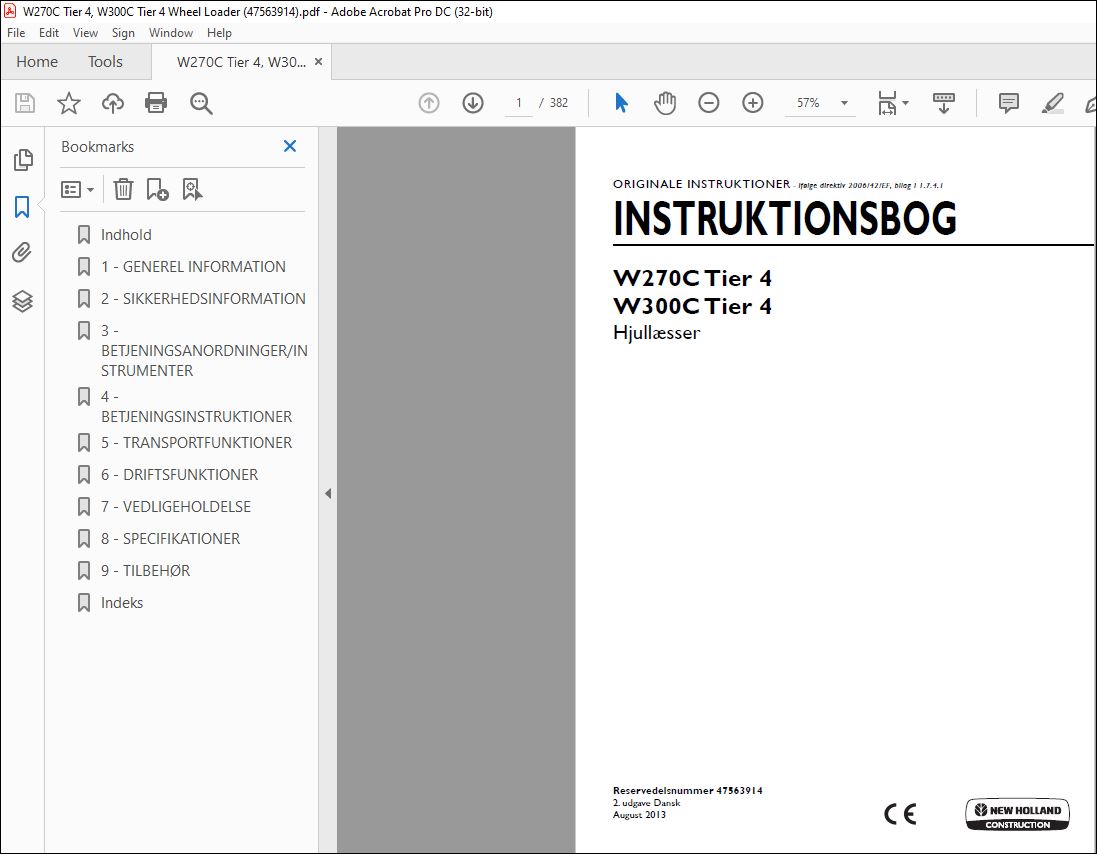Print the document with printer icon
The width and height of the screenshot is (1097, 854).
tap(156, 103)
